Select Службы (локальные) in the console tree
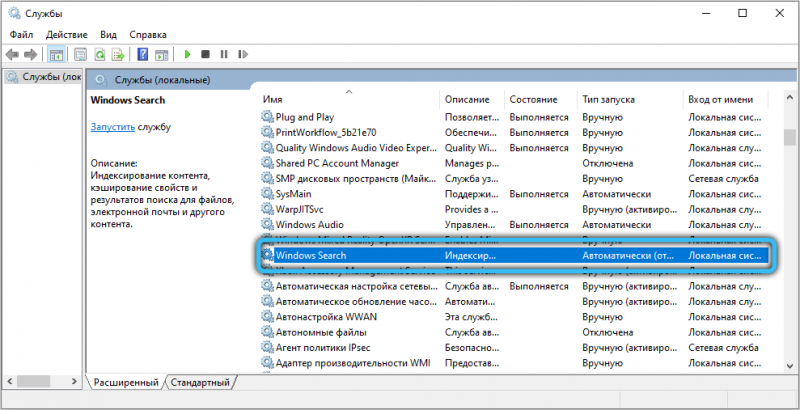 click(x=44, y=77)
